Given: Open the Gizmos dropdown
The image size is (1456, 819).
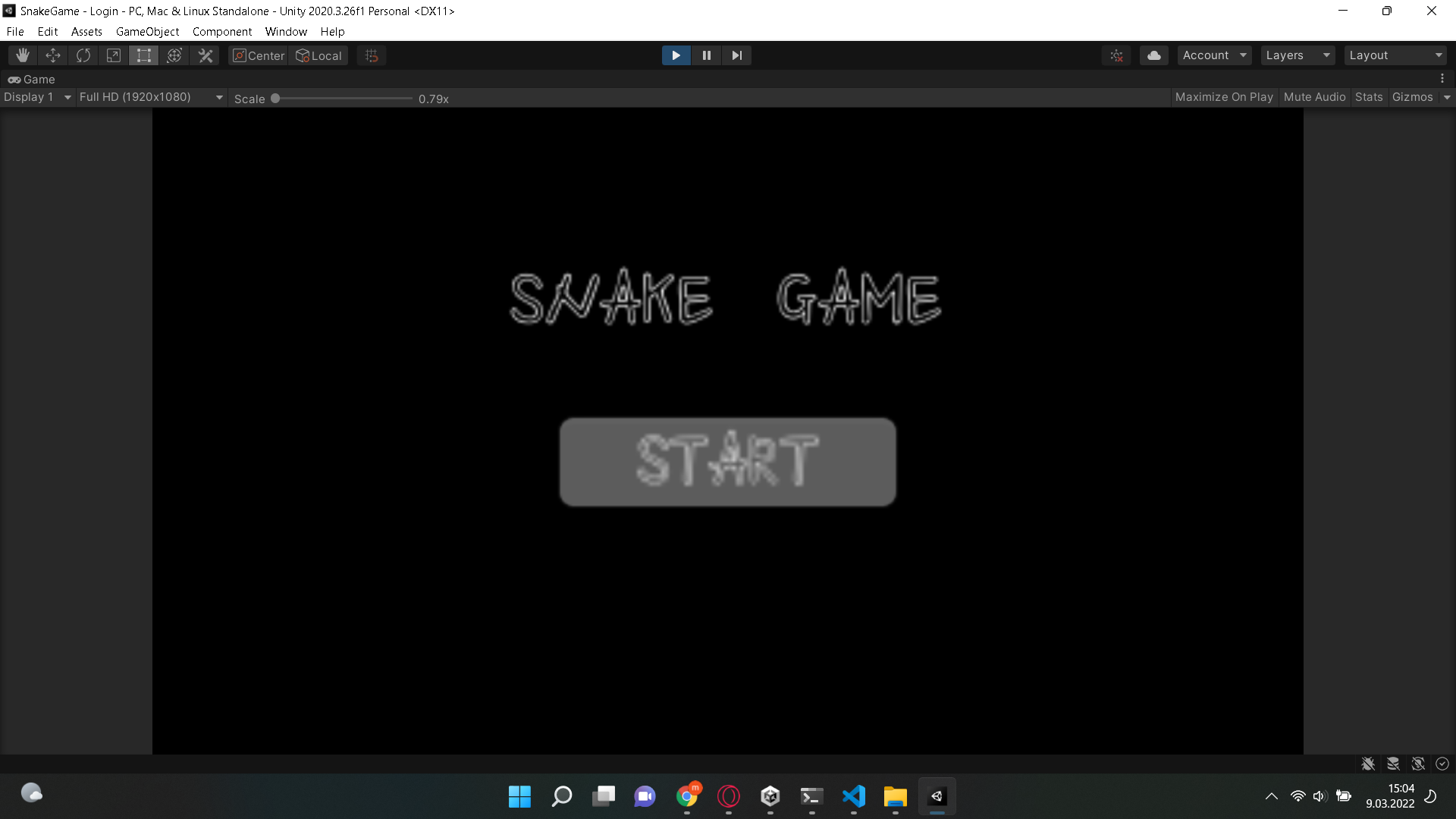Looking at the screenshot, I should click(x=1413, y=97).
